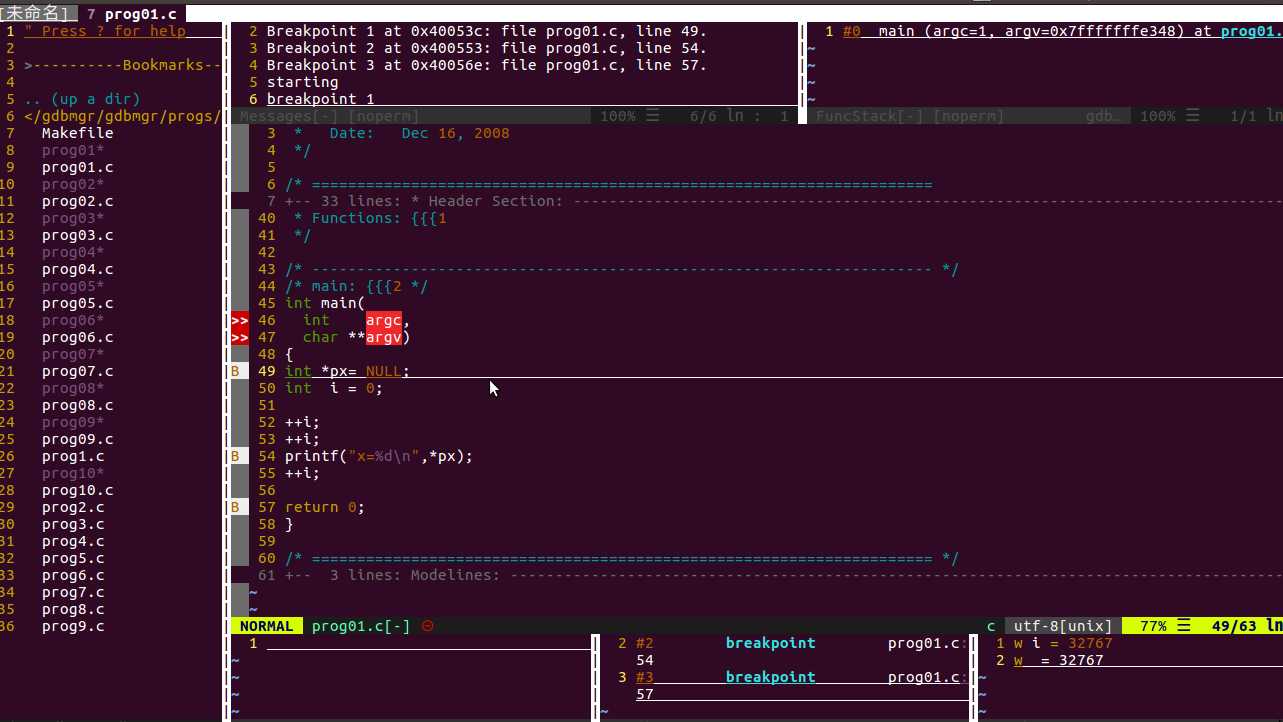Toggle the Bookmarks section in file tree
Screen dimensions: 1283x722
pos(121,65)
